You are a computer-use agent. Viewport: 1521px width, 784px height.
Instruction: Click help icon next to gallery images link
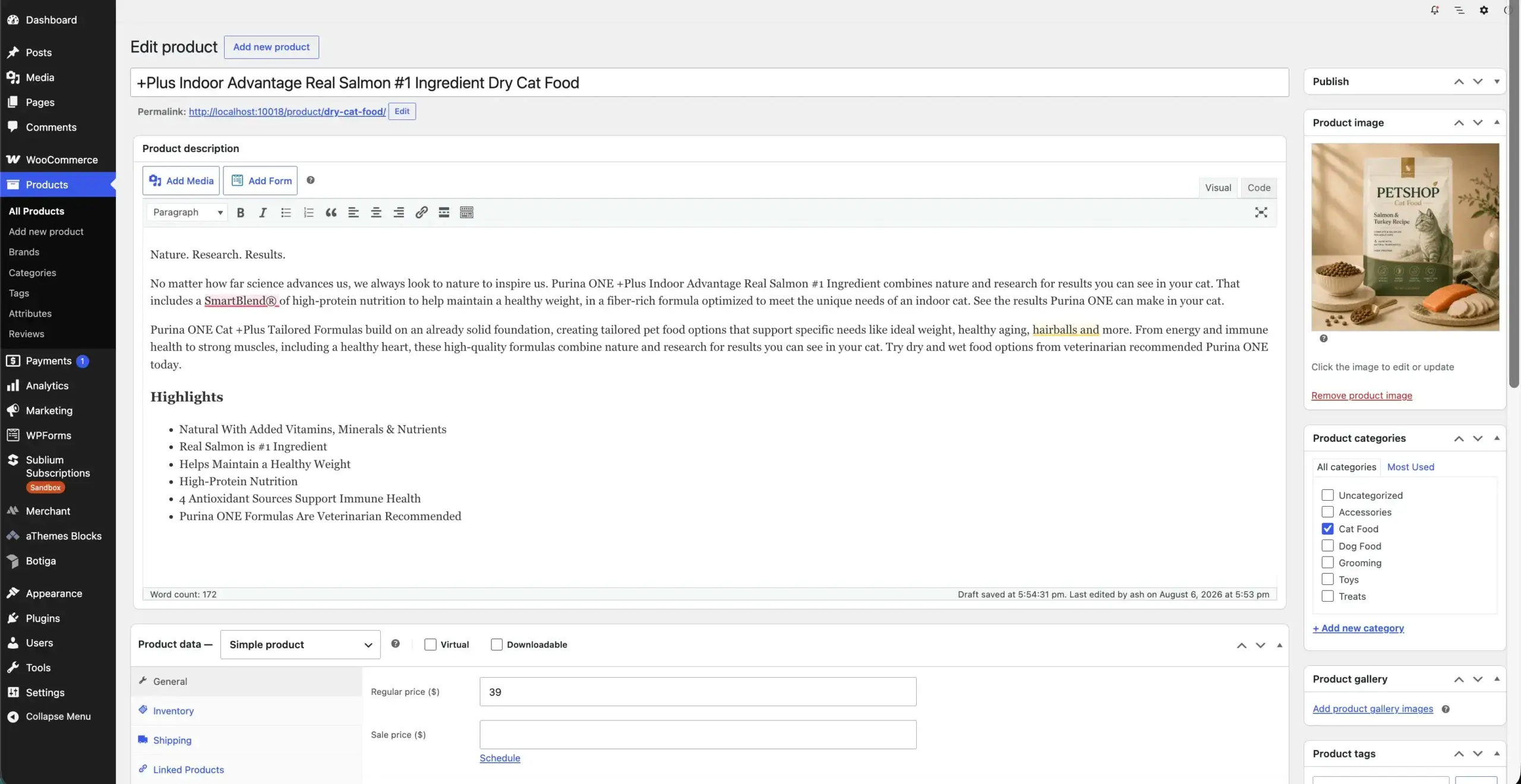pos(1446,709)
